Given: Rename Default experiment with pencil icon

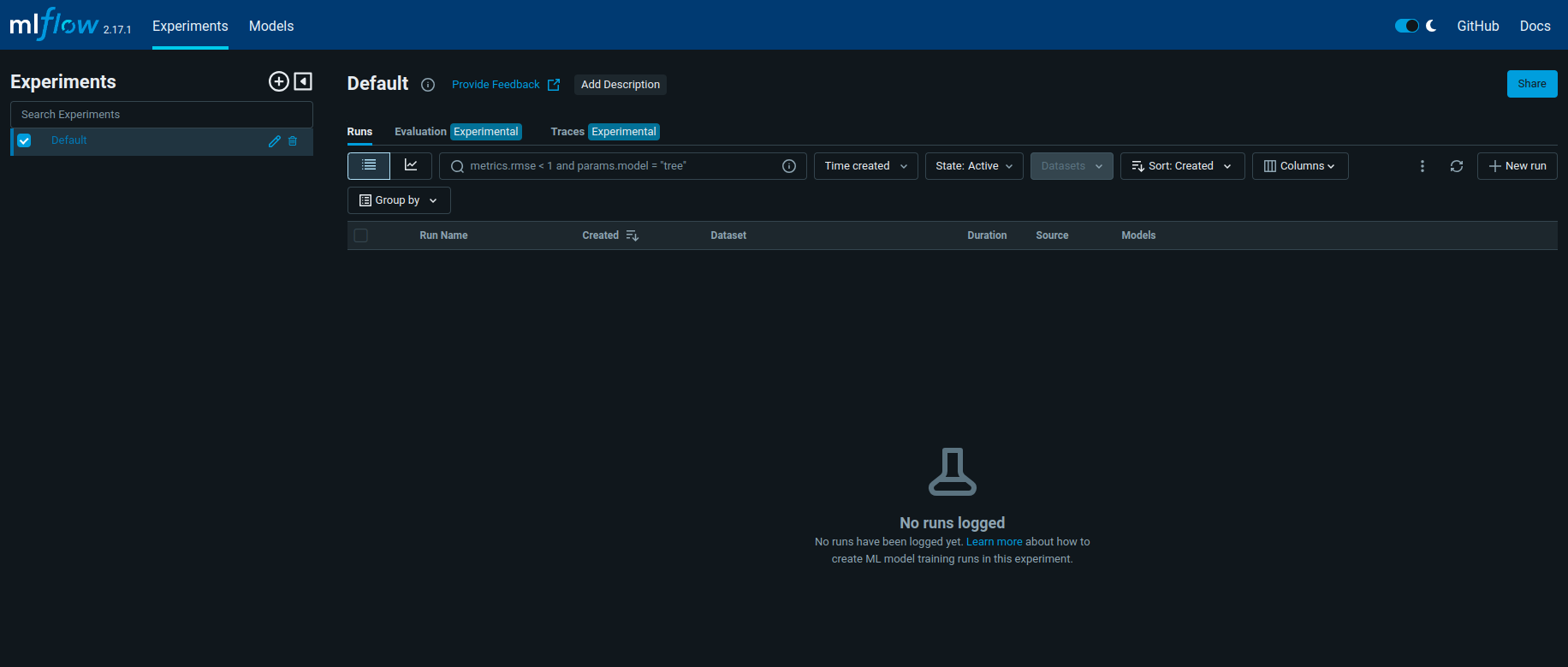Looking at the screenshot, I should (x=275, y=141).
